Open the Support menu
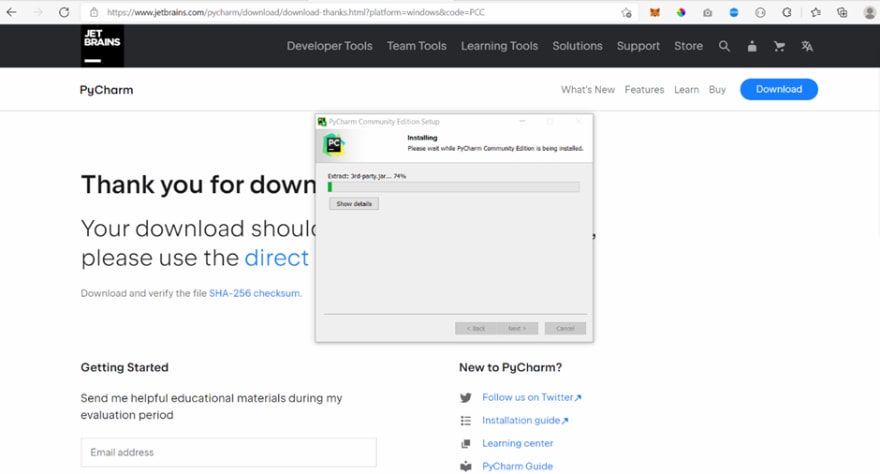This screenshot has height=474, width=880. [638, 46]
